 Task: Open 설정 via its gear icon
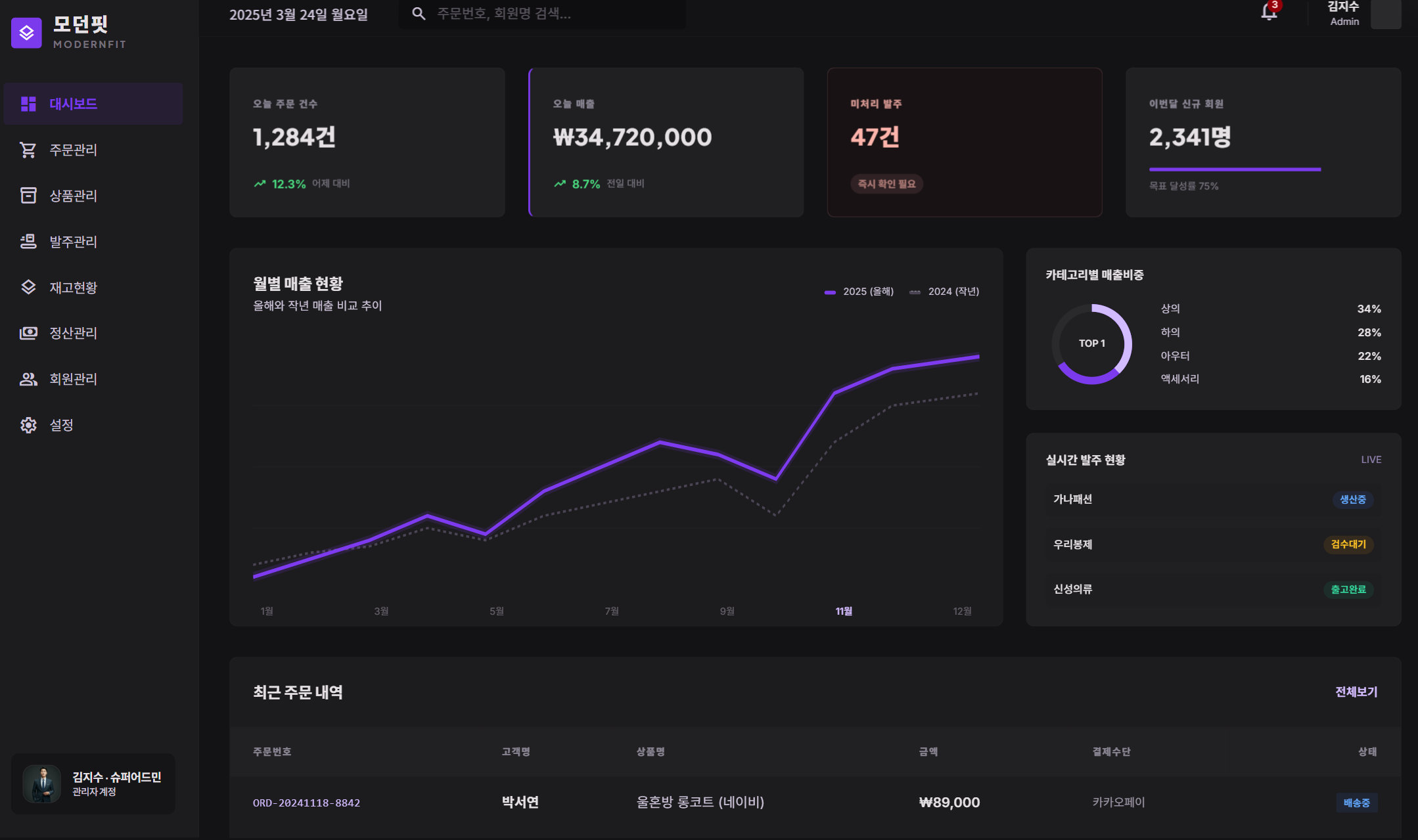28,425
